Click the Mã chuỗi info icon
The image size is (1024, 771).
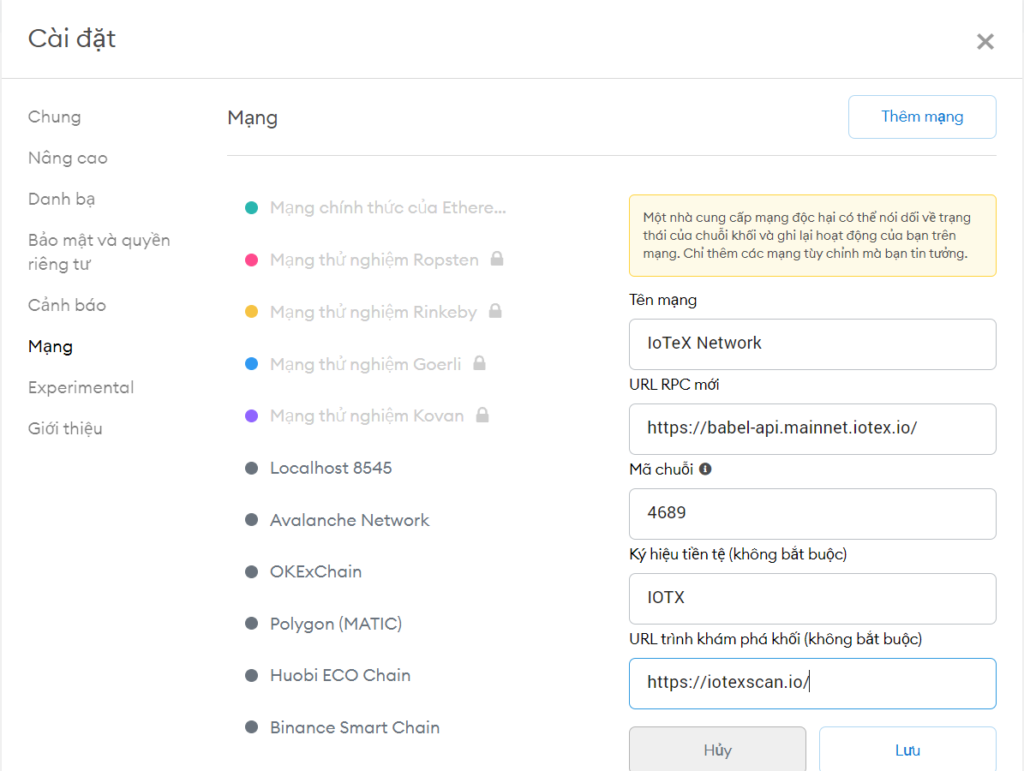click(705, 469)
